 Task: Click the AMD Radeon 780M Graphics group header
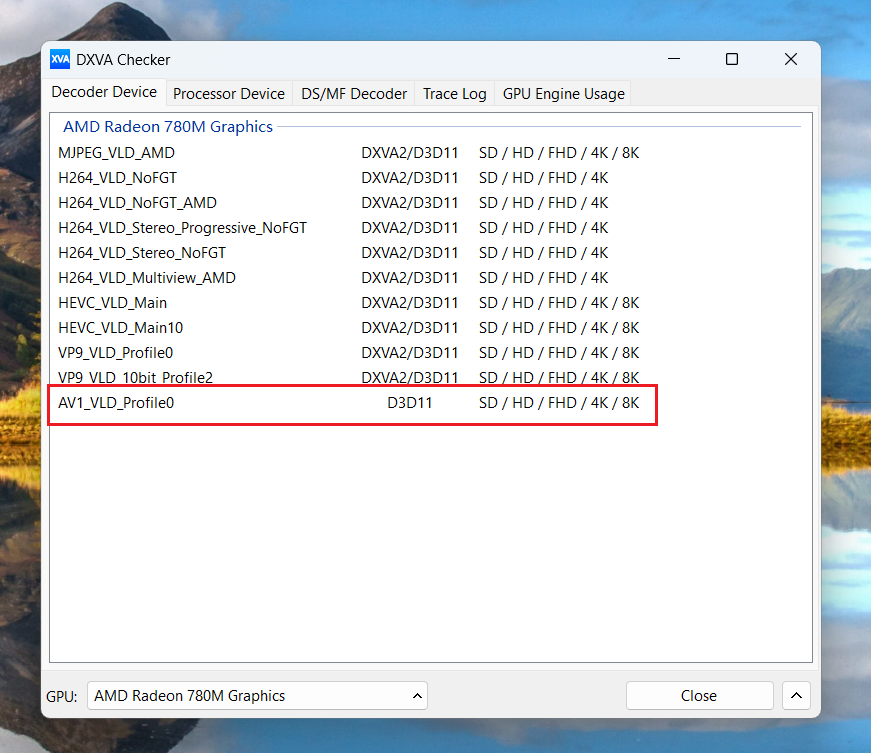(x=168, y=127)
